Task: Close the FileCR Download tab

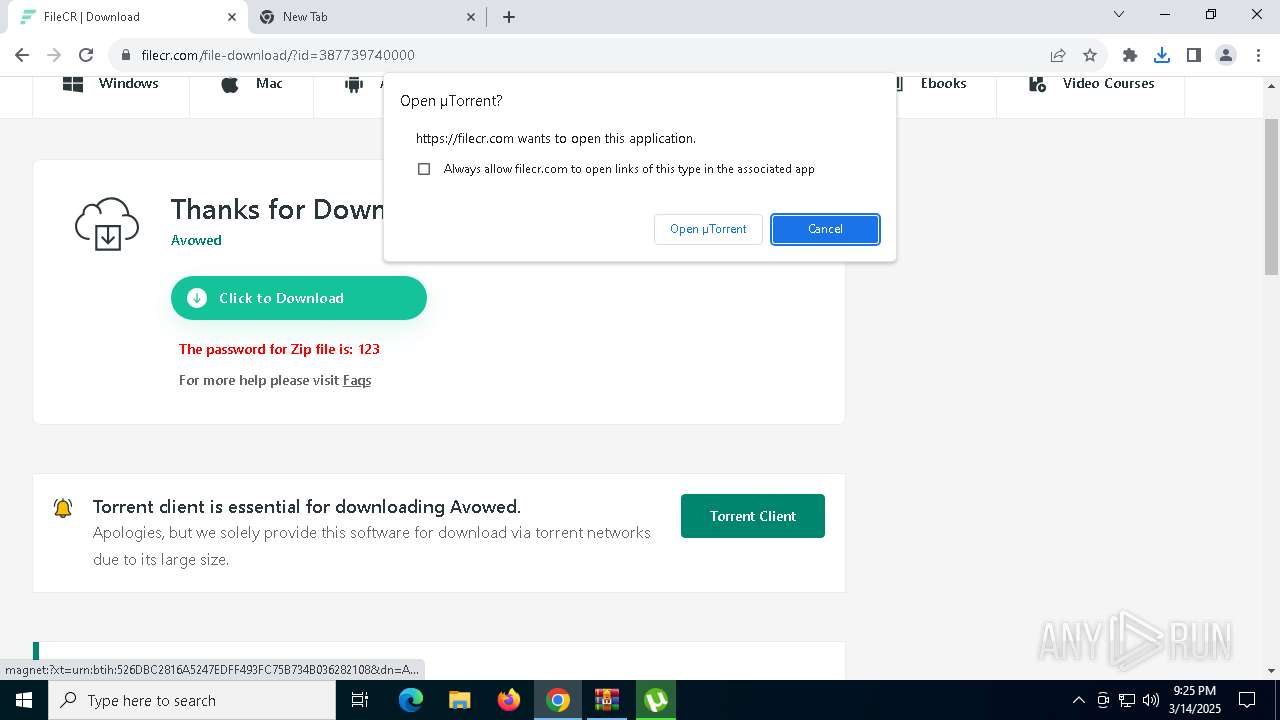Action: [x=232, y=16]
